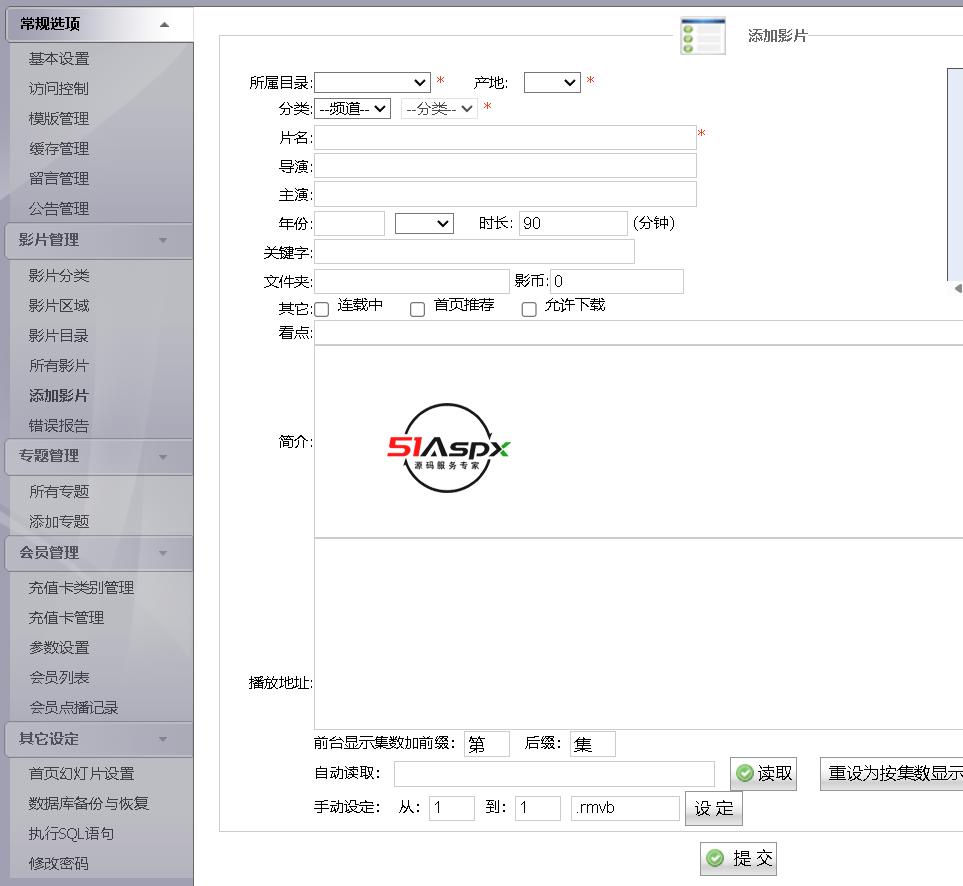The image size is (963, 886).
Task: Open 影片分类 in the sidebar
Action: pos(59,276)
